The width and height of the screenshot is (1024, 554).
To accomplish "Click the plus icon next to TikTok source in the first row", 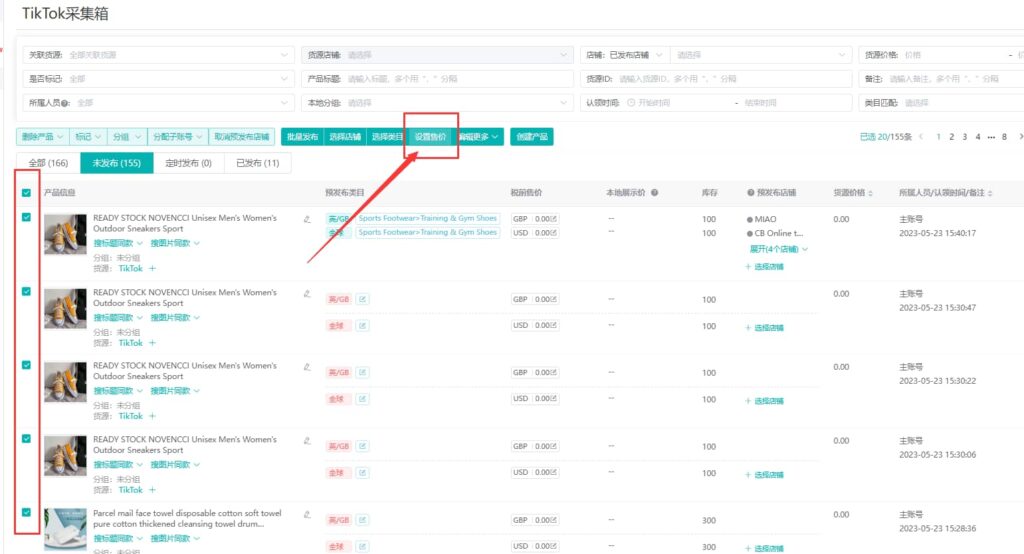I will click(x=152, y=269).
